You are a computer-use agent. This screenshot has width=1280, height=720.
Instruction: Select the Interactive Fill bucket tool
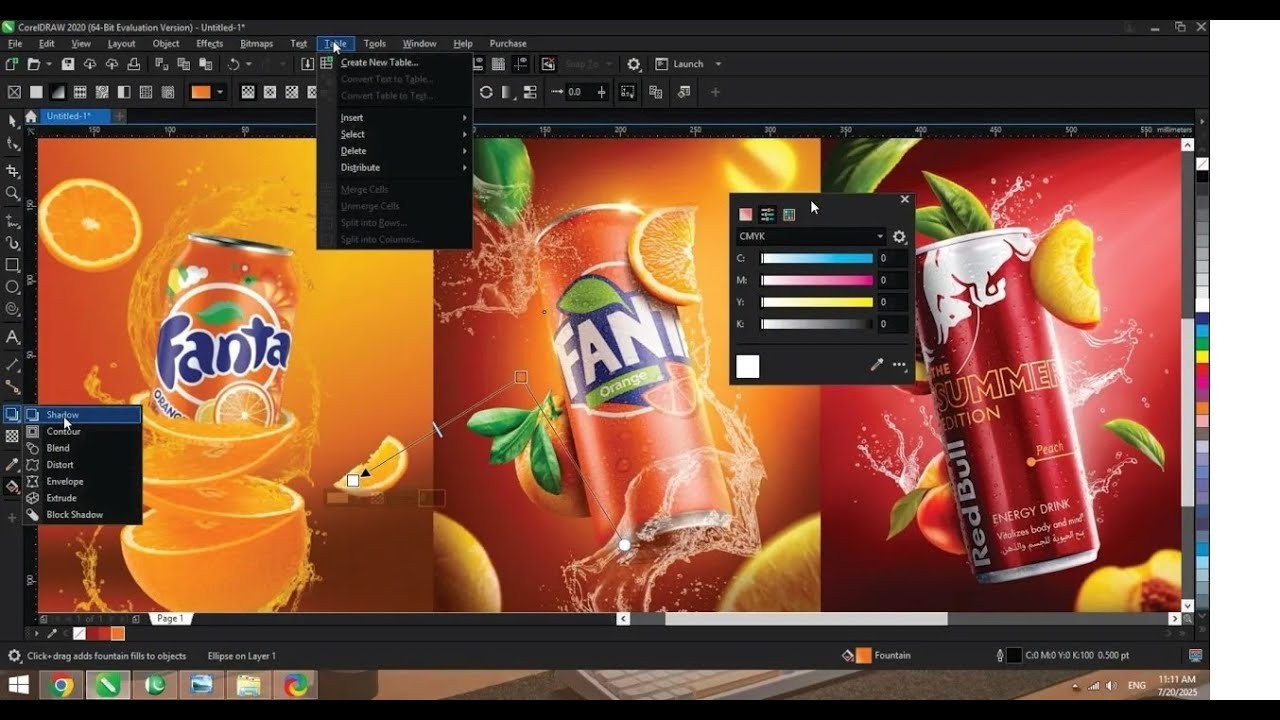tap(12, 487)
